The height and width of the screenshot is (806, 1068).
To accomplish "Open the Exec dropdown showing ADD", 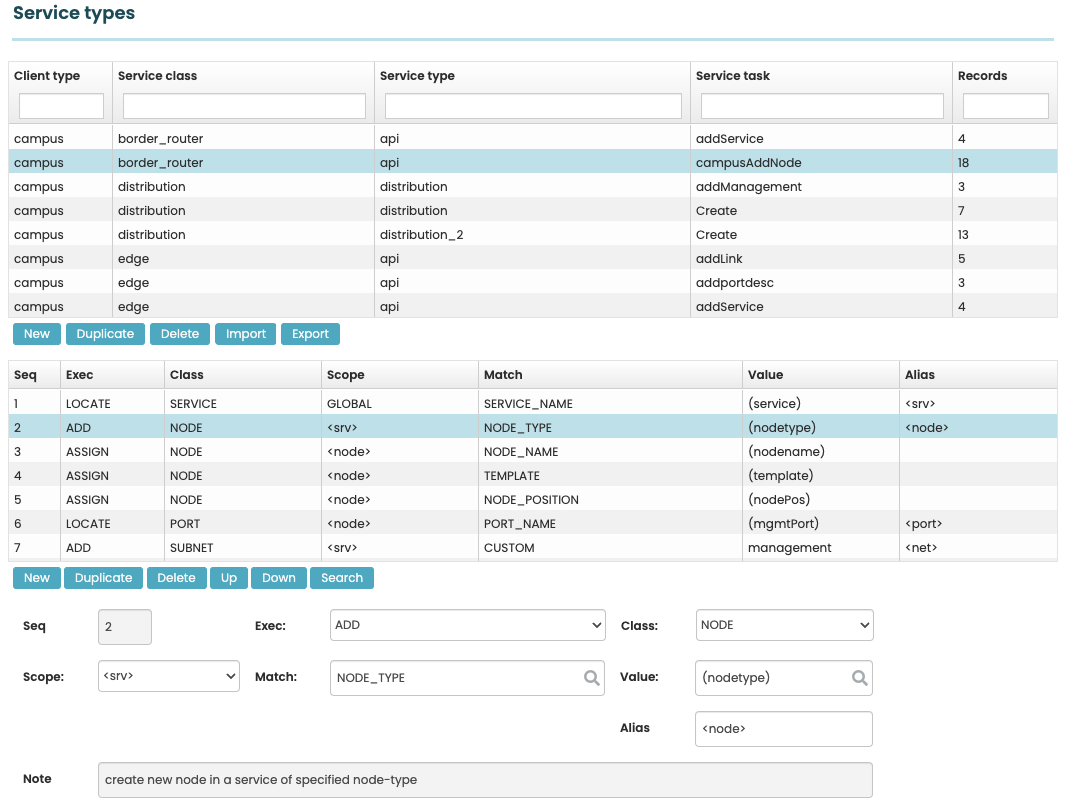I will pos(466,625).
